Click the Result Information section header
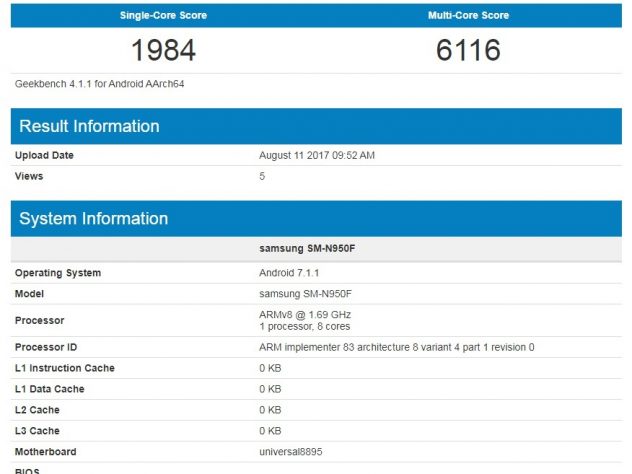Screen dimensions: 632x474 [x=90, y=127]
